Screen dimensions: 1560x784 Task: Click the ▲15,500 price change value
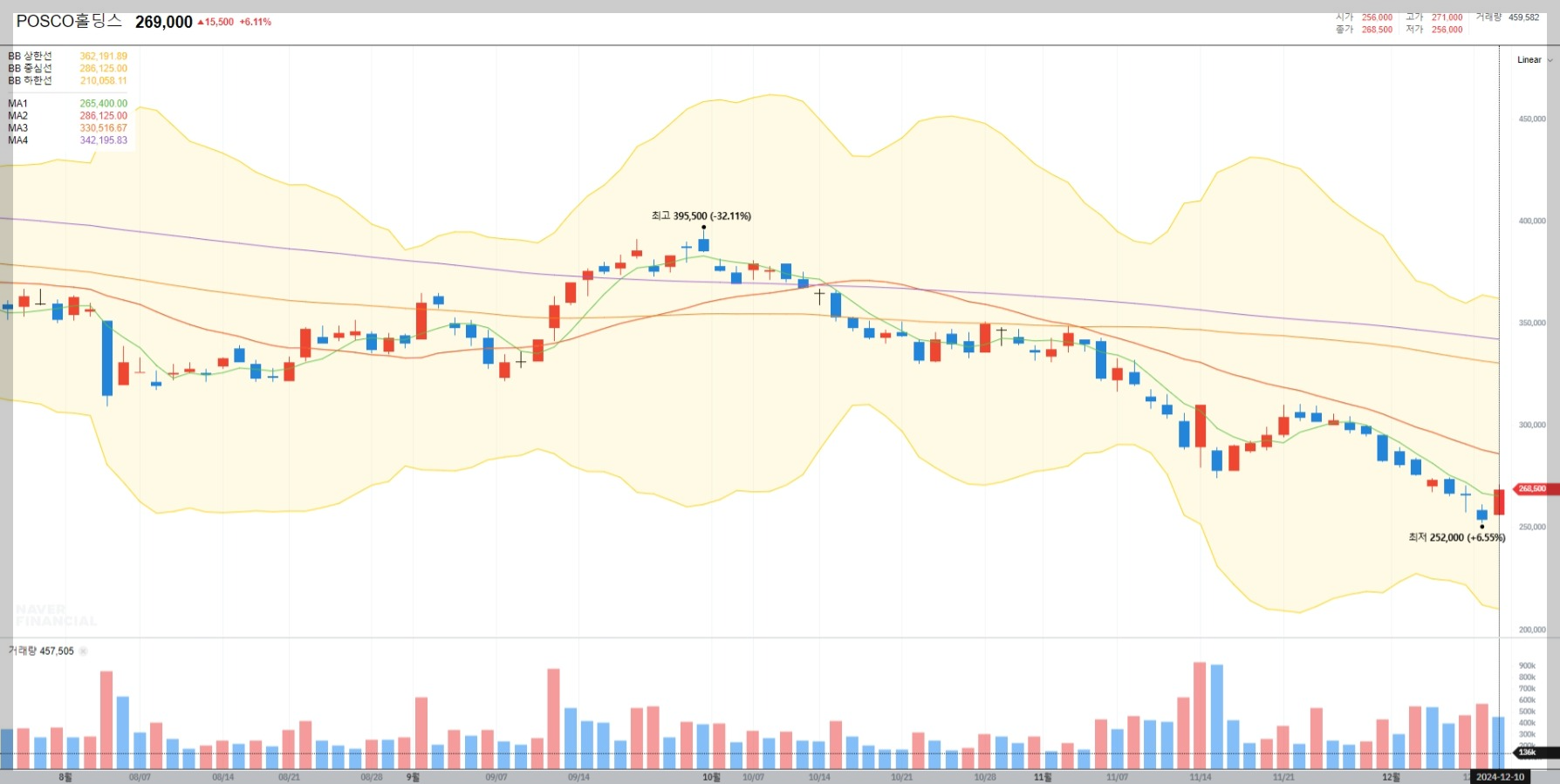pyautogui.click(x=216, y=23)
